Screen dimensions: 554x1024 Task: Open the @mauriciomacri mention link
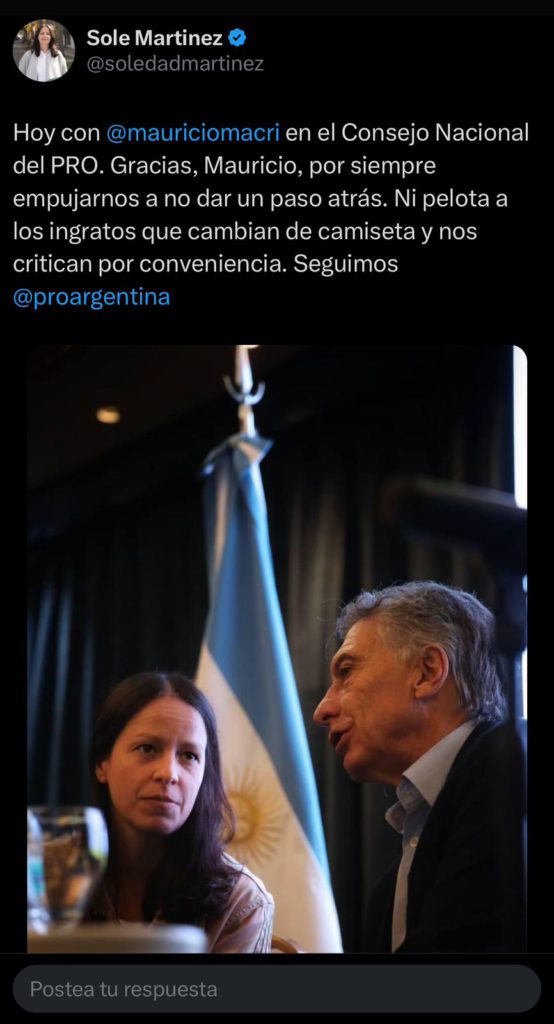pyautogui.click(x=193, y=133)
